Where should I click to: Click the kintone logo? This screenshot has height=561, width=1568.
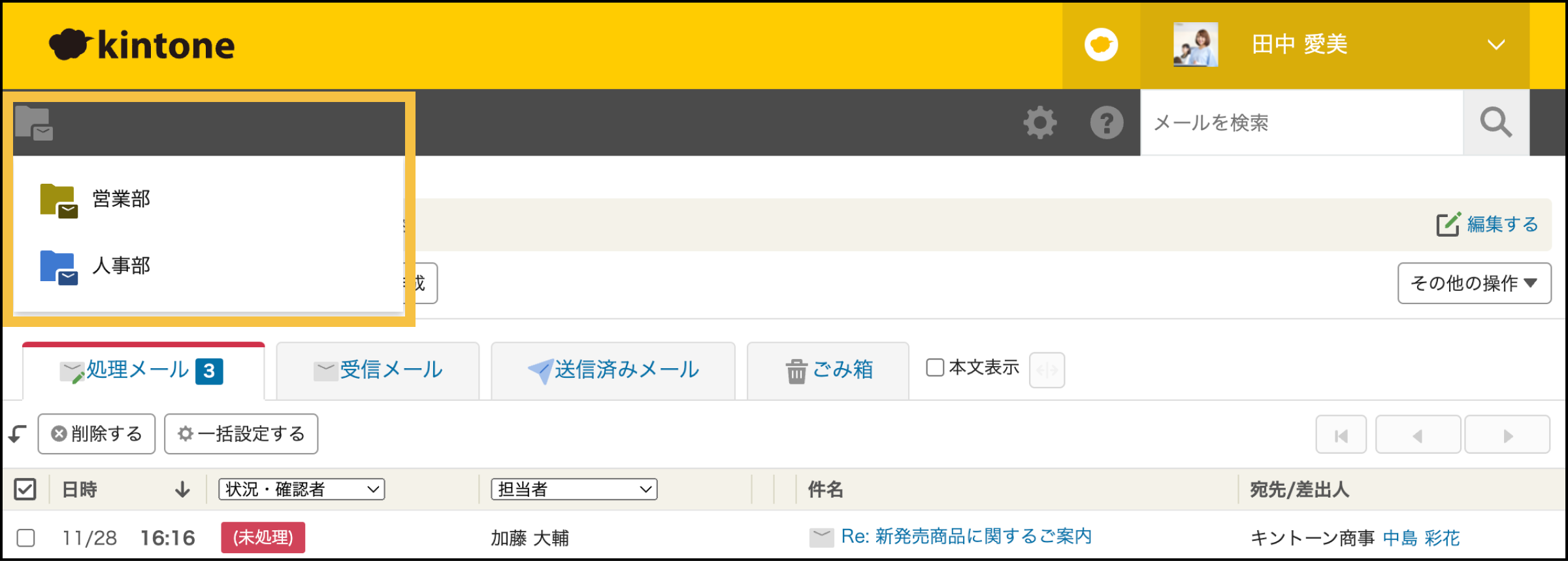(x=142, y=45)
